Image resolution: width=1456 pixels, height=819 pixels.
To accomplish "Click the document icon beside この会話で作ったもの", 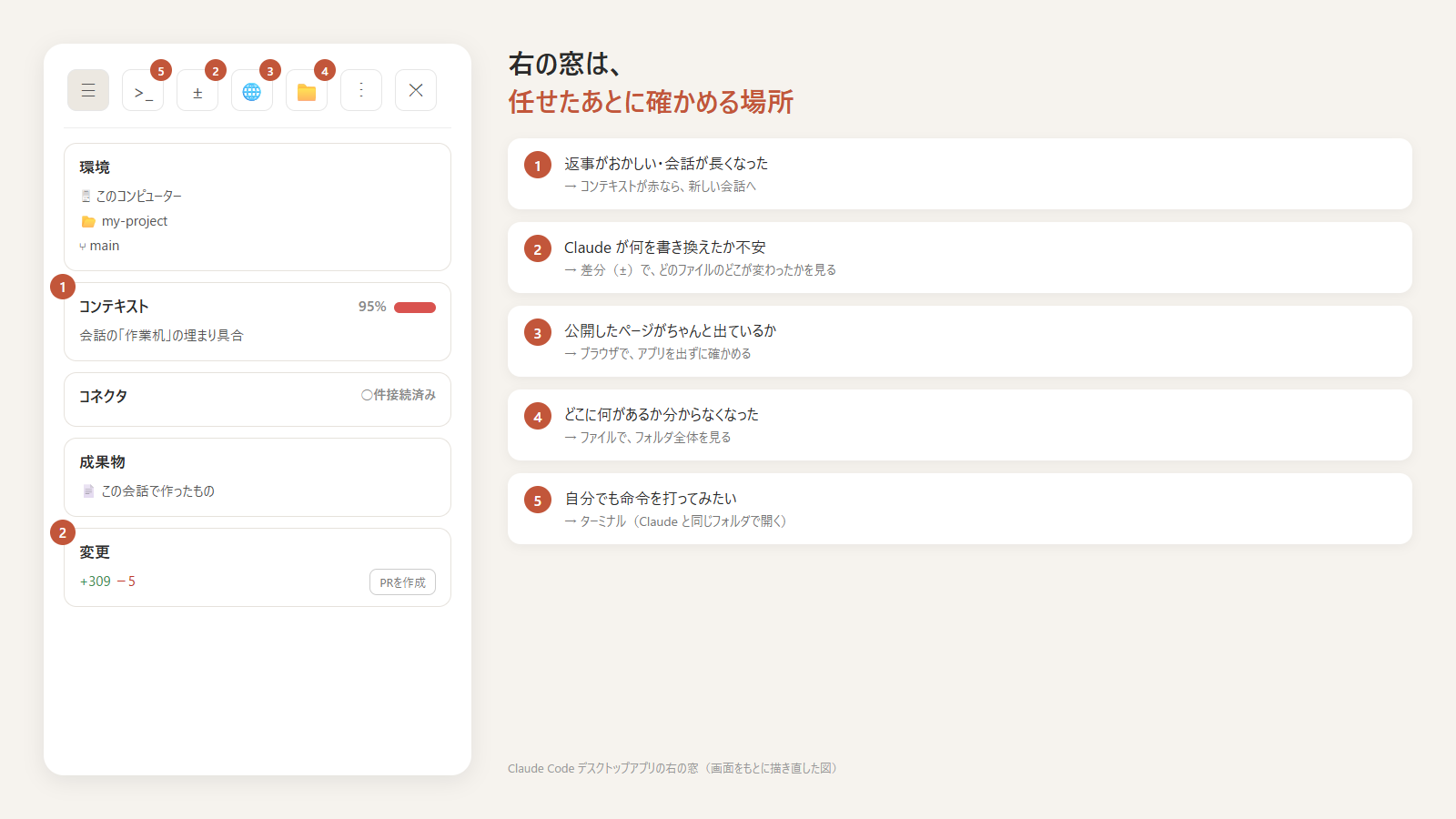I will 88,491.
